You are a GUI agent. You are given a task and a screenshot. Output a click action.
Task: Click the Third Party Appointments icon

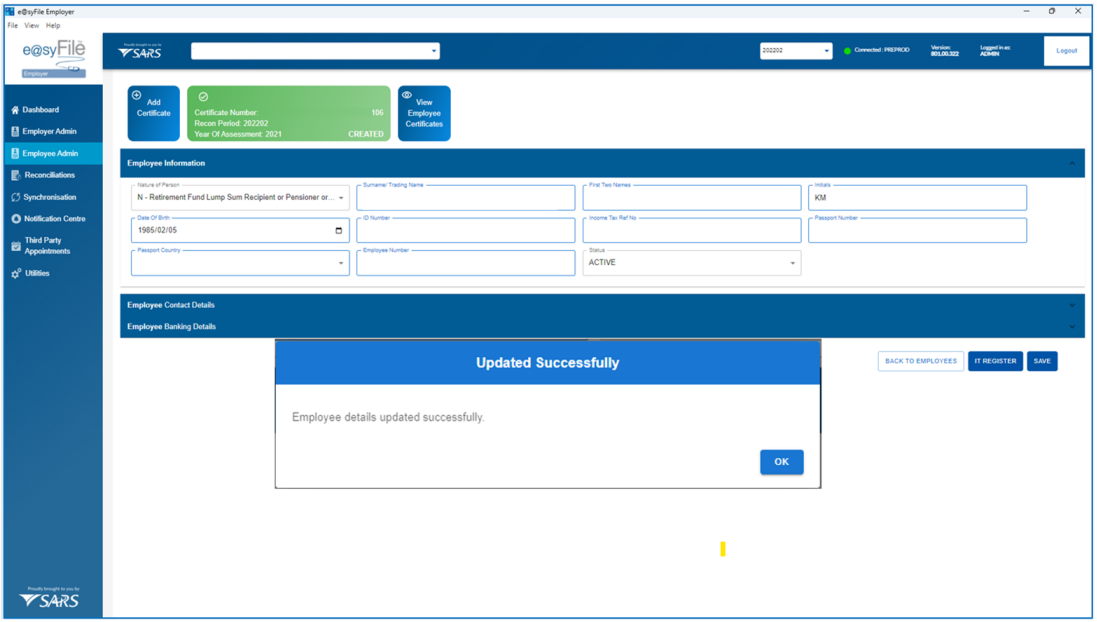(15, 246)
